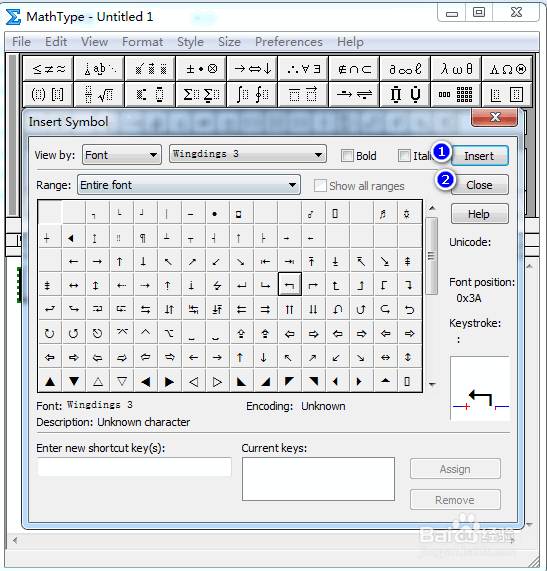Select the clockwise circular arrow symbol
Viewport: 547px width, 571px height.
[50, 333]
